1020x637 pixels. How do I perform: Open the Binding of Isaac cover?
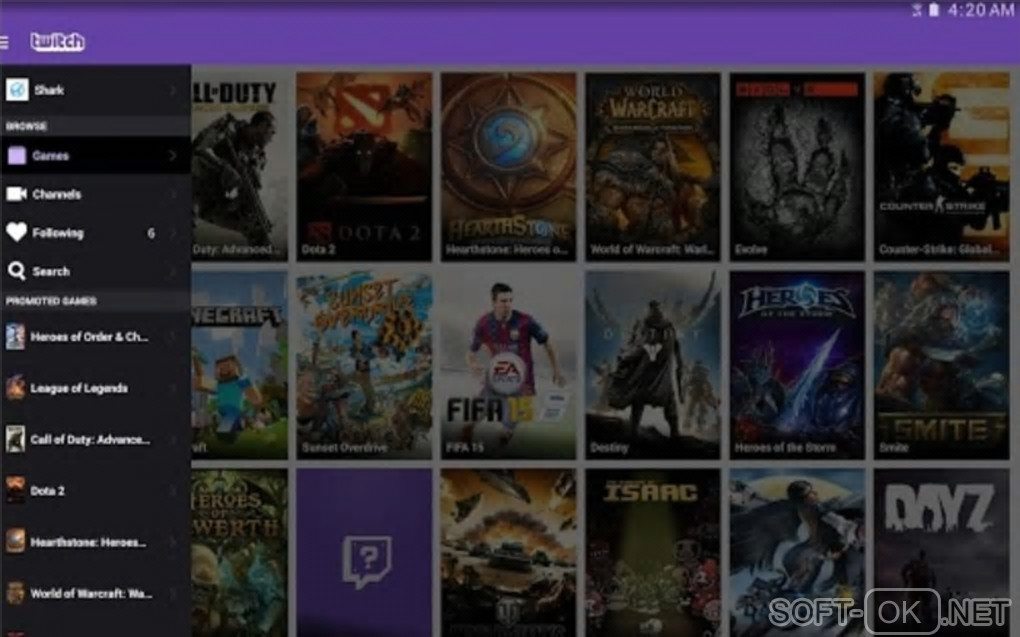coord(653,553)
